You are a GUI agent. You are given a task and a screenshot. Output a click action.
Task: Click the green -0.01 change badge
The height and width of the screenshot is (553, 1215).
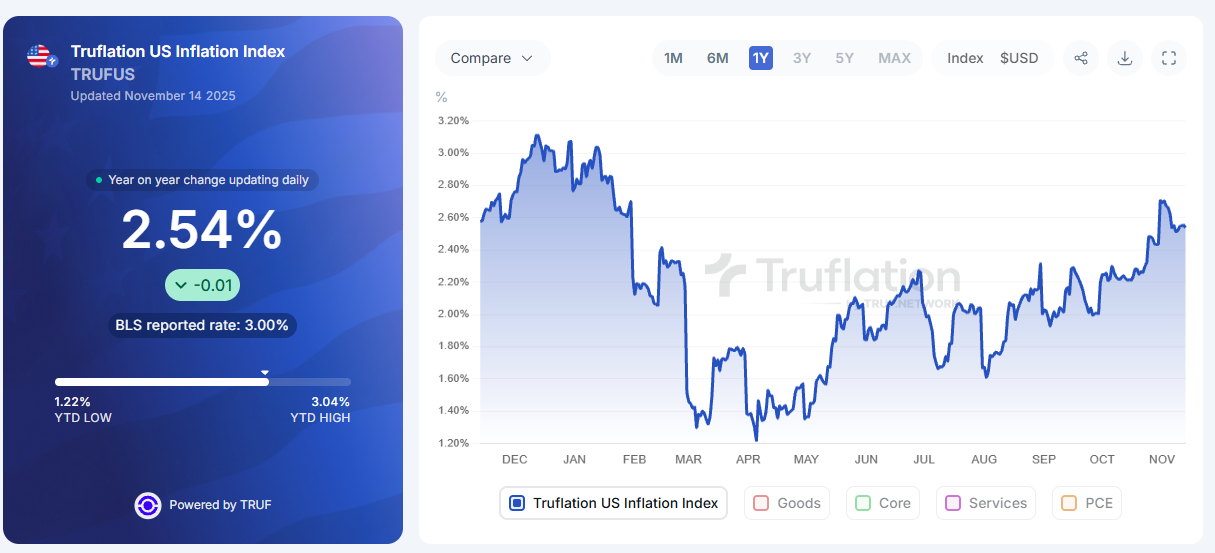click(x=202, y=286)
